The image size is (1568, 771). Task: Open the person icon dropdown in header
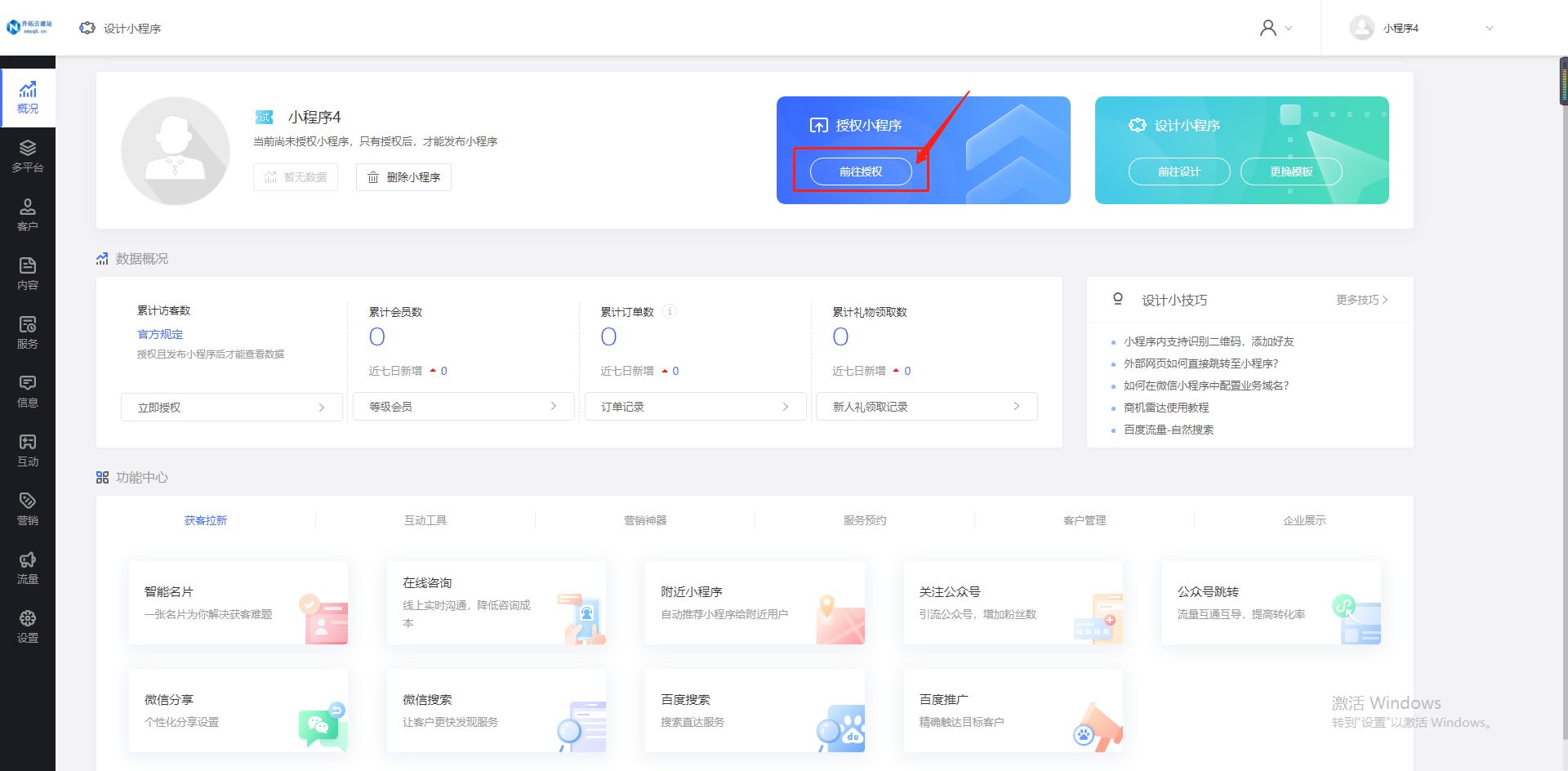pos(1275,27)
